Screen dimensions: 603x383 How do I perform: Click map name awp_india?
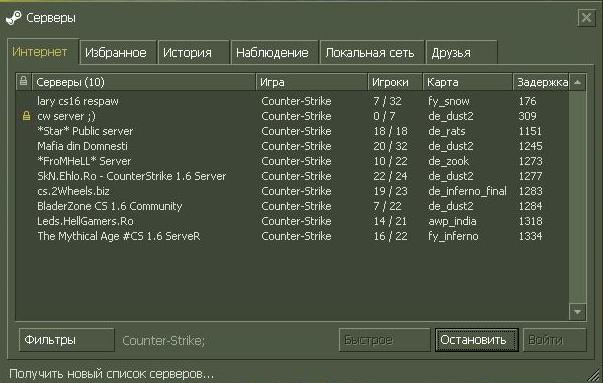point(452,221)
